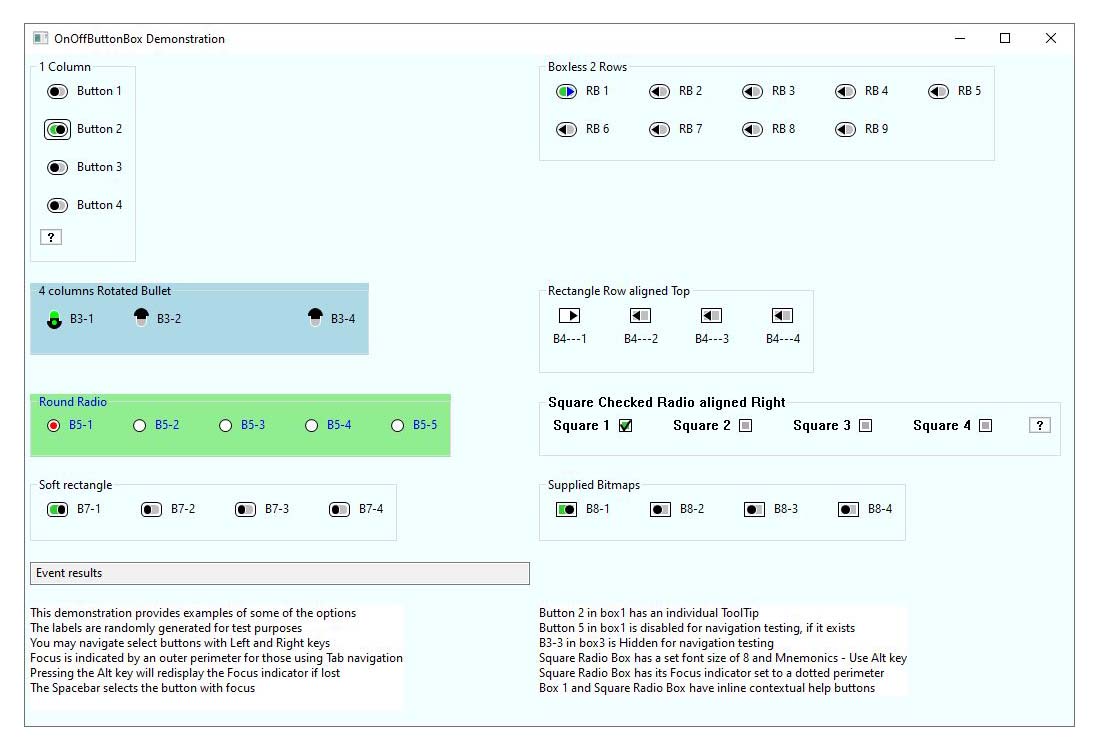Toggle Button 4 in 1 Column box
The height and width of the screenshot is (750, 1100).
pos(57,205)
